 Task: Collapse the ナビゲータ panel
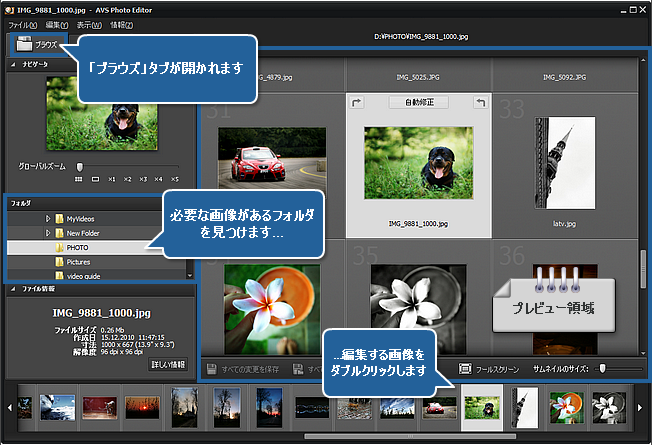point(13,64)
